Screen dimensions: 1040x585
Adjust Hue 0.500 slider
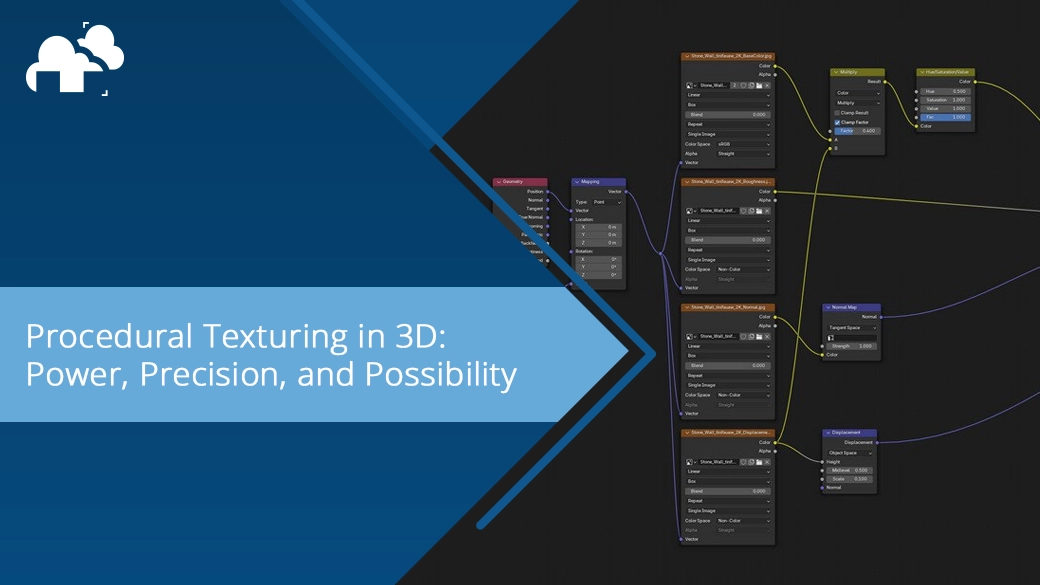(945, 92)
